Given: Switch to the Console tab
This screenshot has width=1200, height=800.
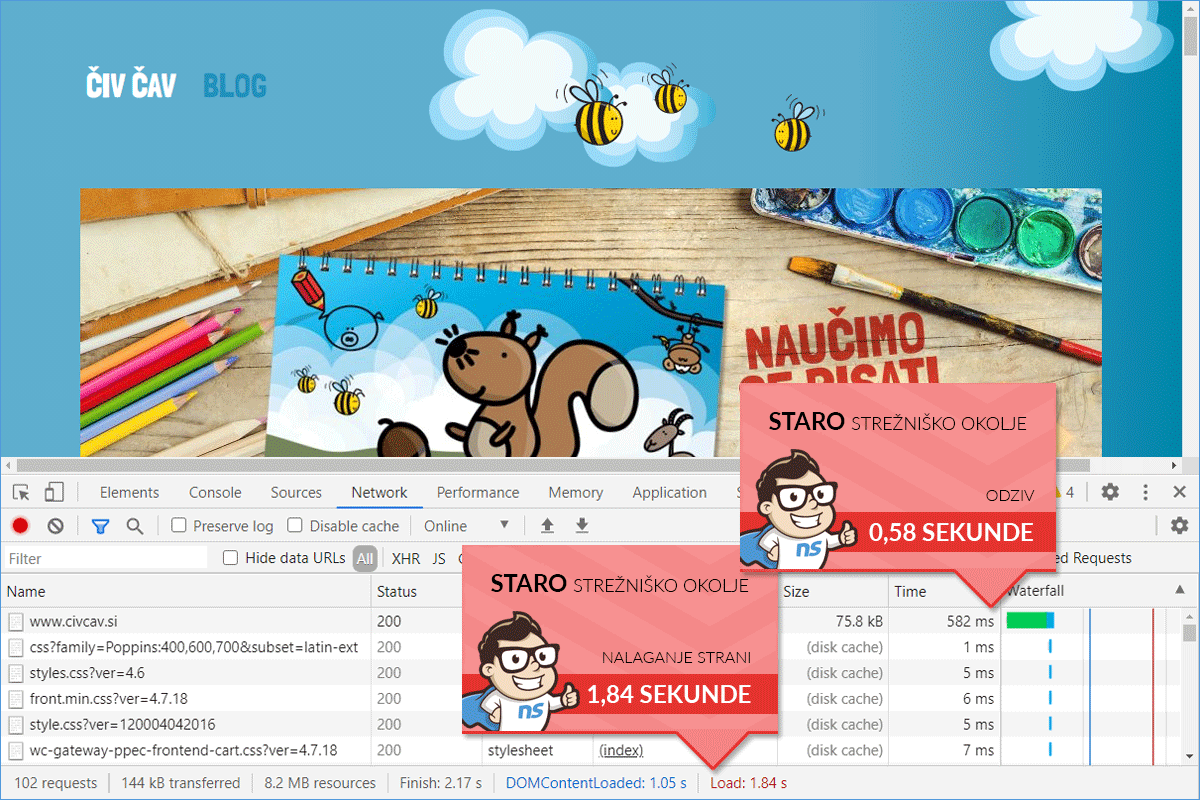Looking at the screenshot, I should pyautogui.click(x=215, y=492).
